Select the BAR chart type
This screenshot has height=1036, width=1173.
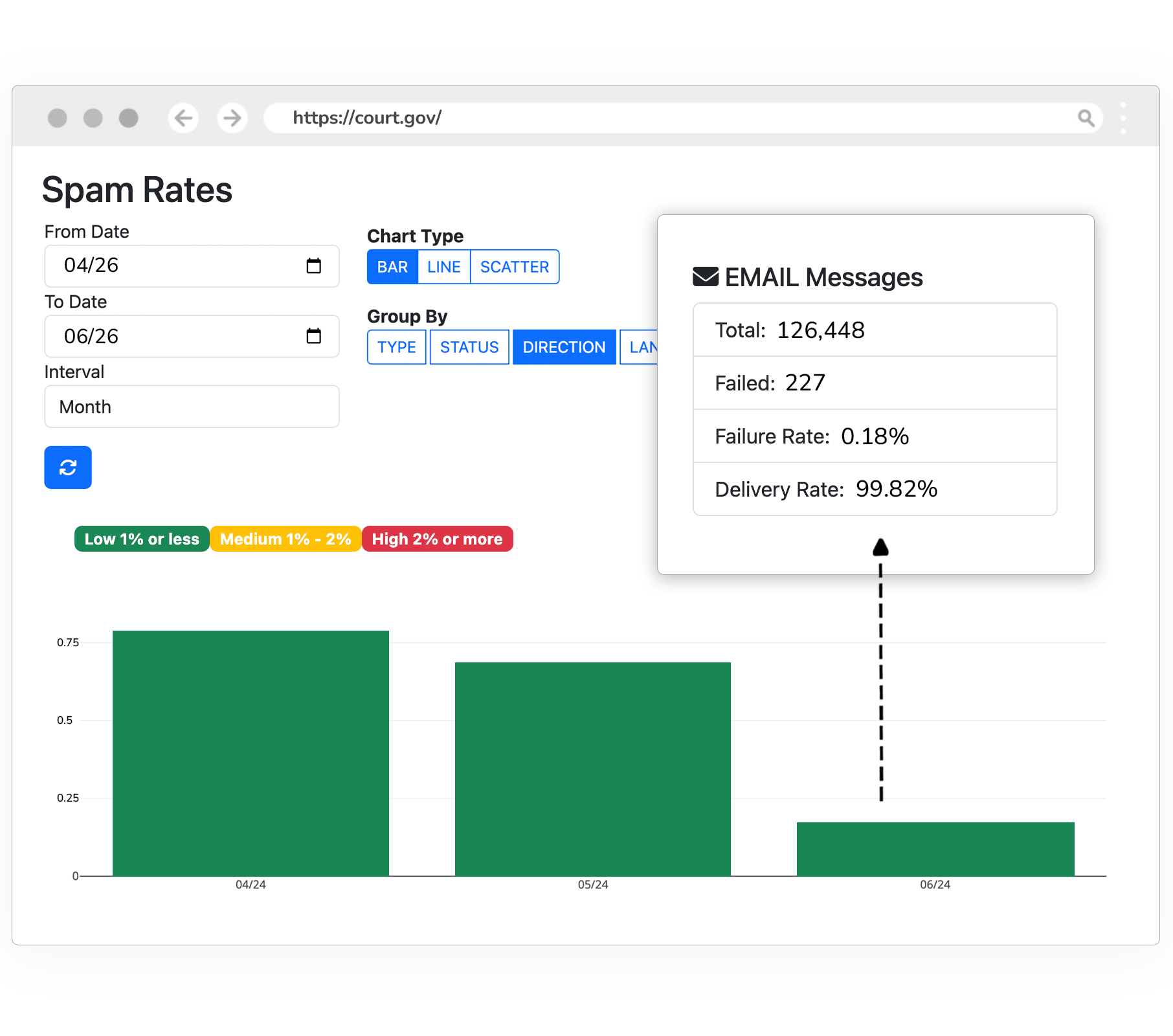[x=392, y=267]
